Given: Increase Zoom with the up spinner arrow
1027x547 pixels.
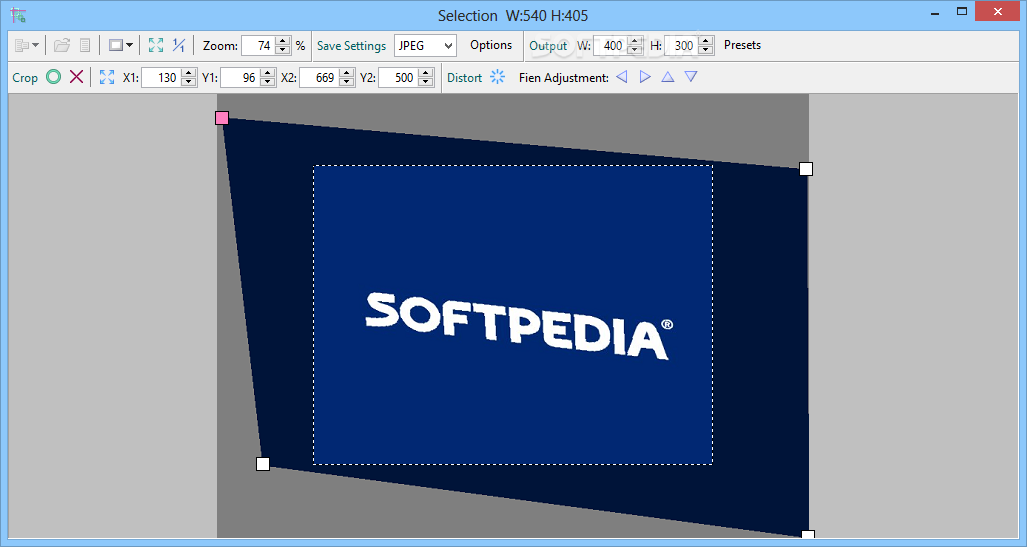Looking at the screenshot, I should tap(283, 41).
